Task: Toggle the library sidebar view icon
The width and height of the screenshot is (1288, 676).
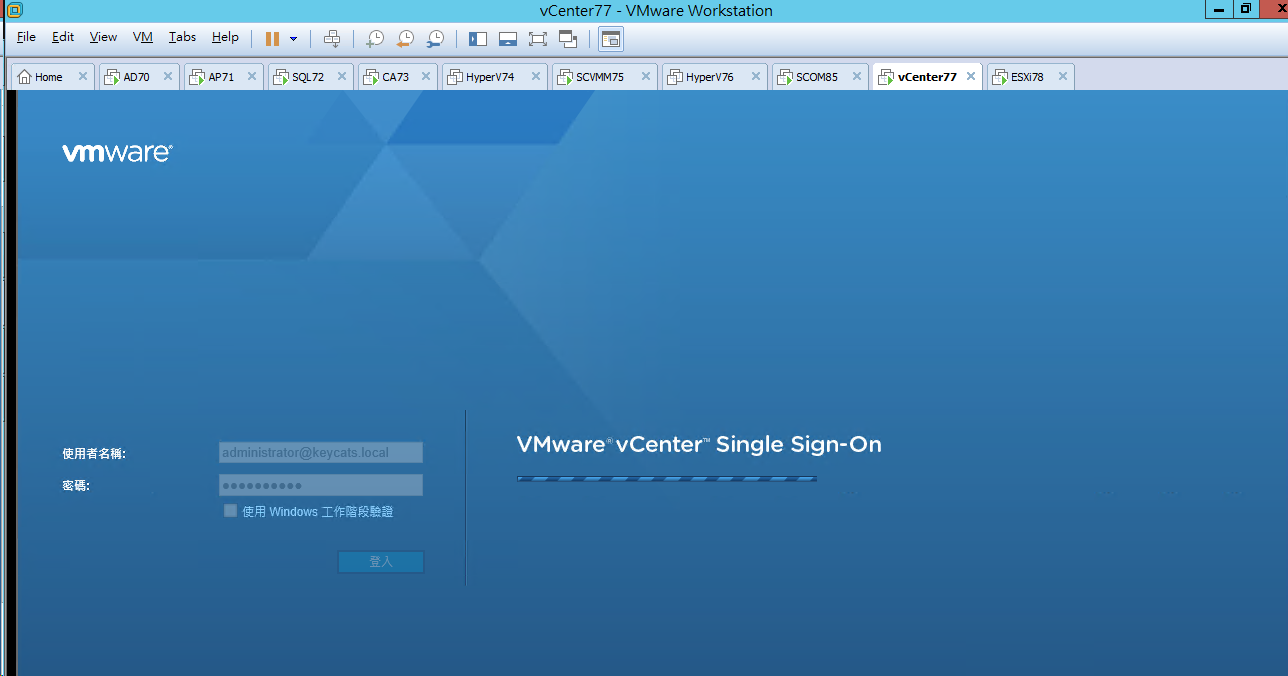Action: point(478,38)
